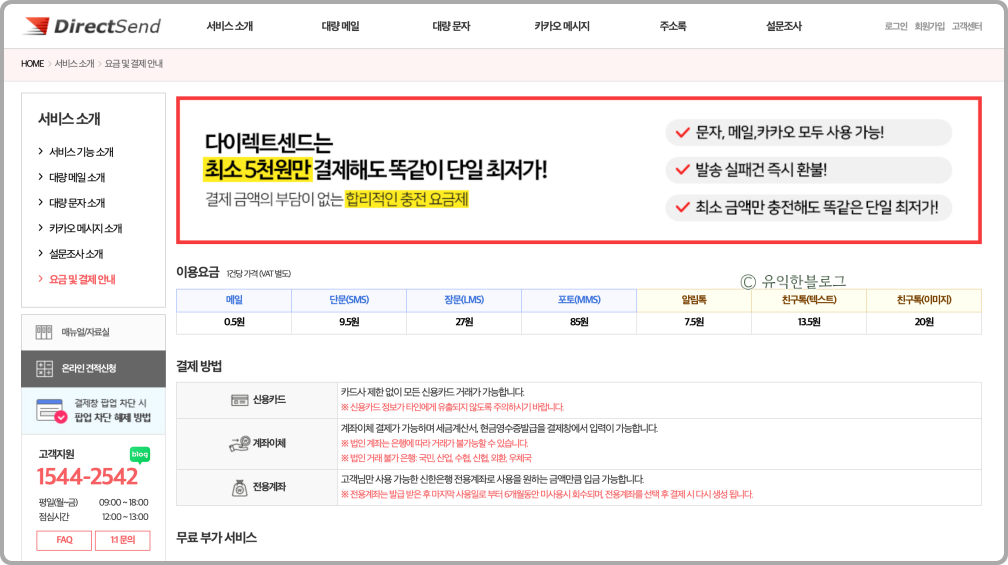Click the 85원 price cell
Viewport: 1008px width, 565px height.
[x=579, y=323]
